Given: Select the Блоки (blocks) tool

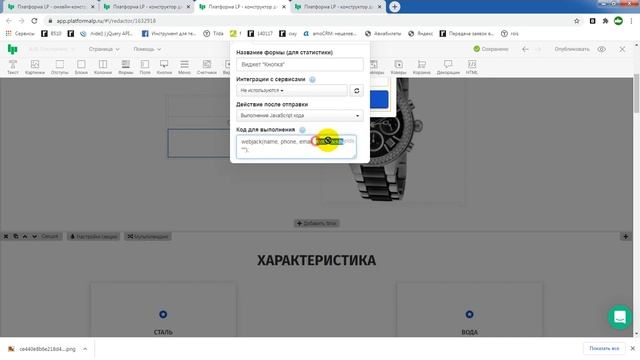Looking at the screenshot, I should point(81,67).
